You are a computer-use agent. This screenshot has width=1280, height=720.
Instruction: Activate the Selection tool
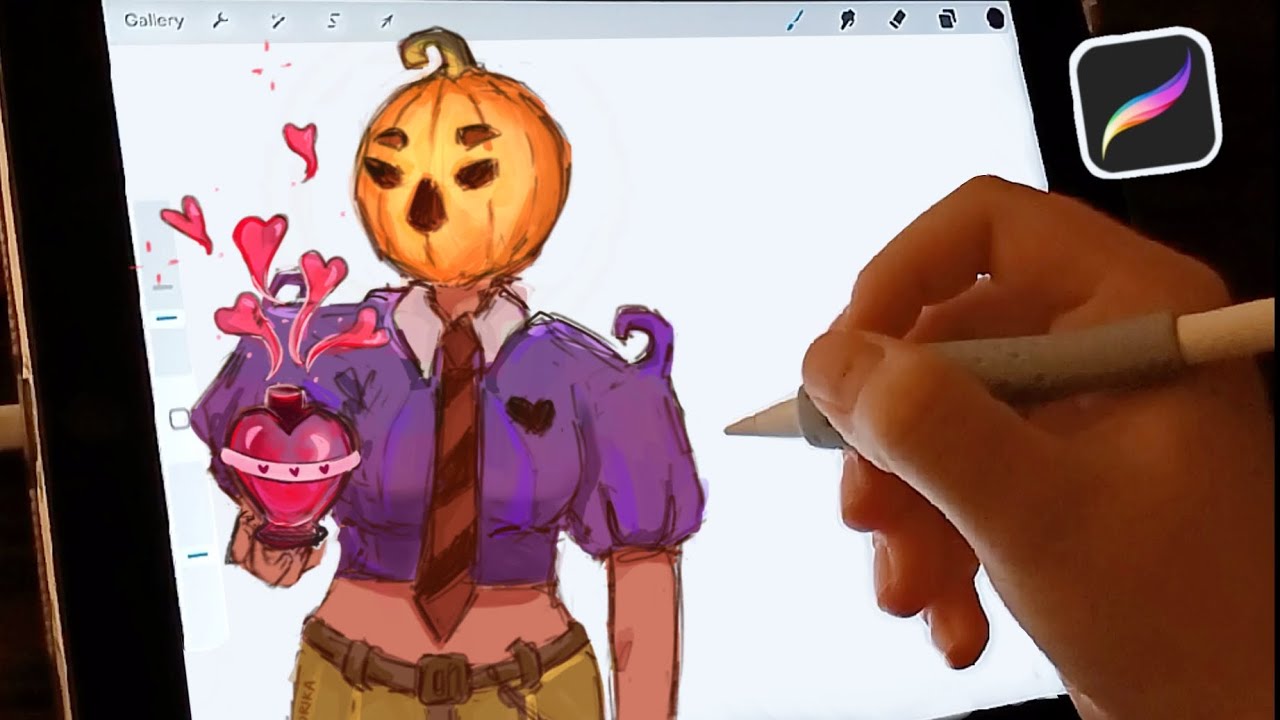333,21
